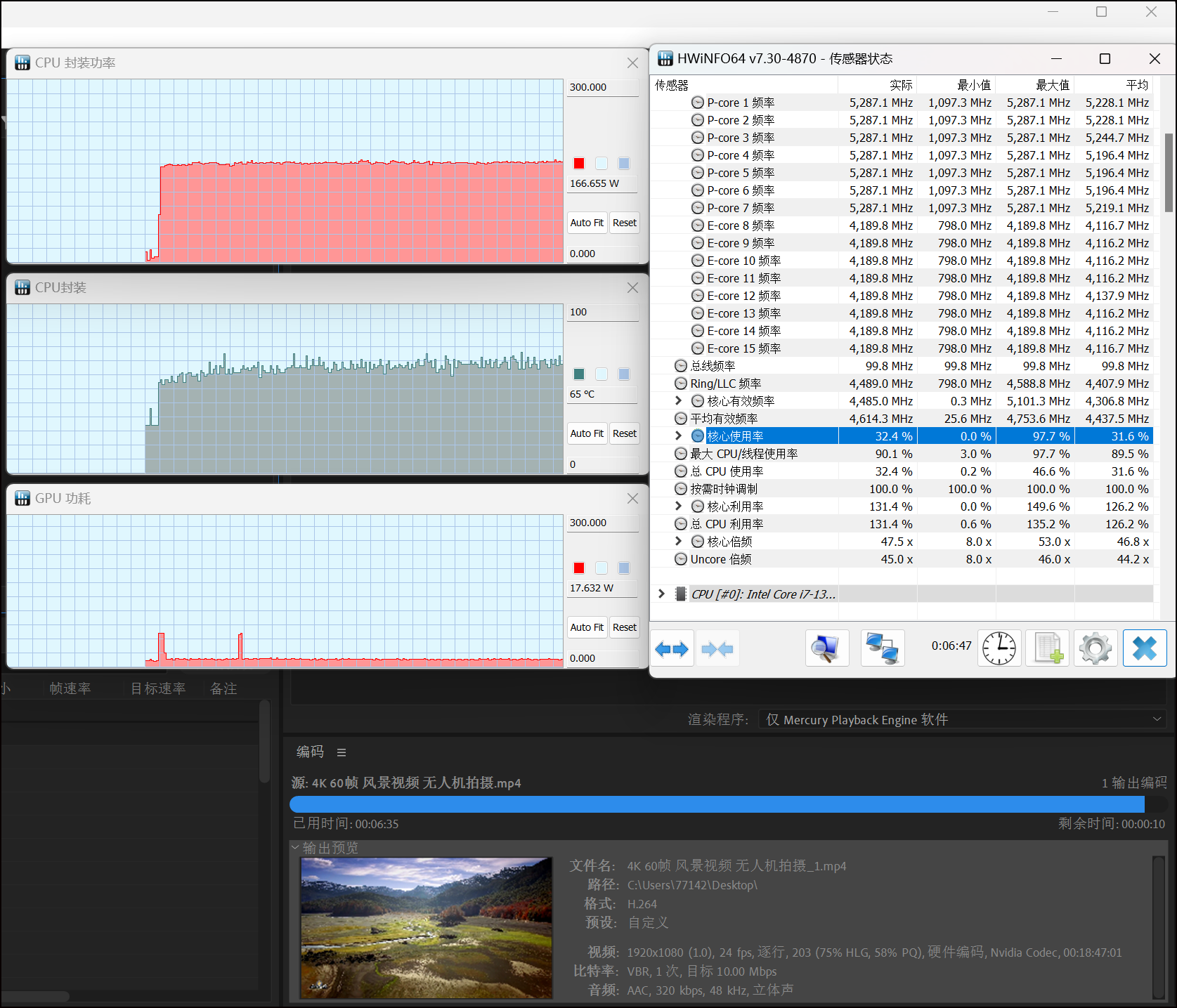Screen dimensions: 1177x1008
Task: Click Auto Fit in the CPU 封装功率 panel
Action: [587, 223]
